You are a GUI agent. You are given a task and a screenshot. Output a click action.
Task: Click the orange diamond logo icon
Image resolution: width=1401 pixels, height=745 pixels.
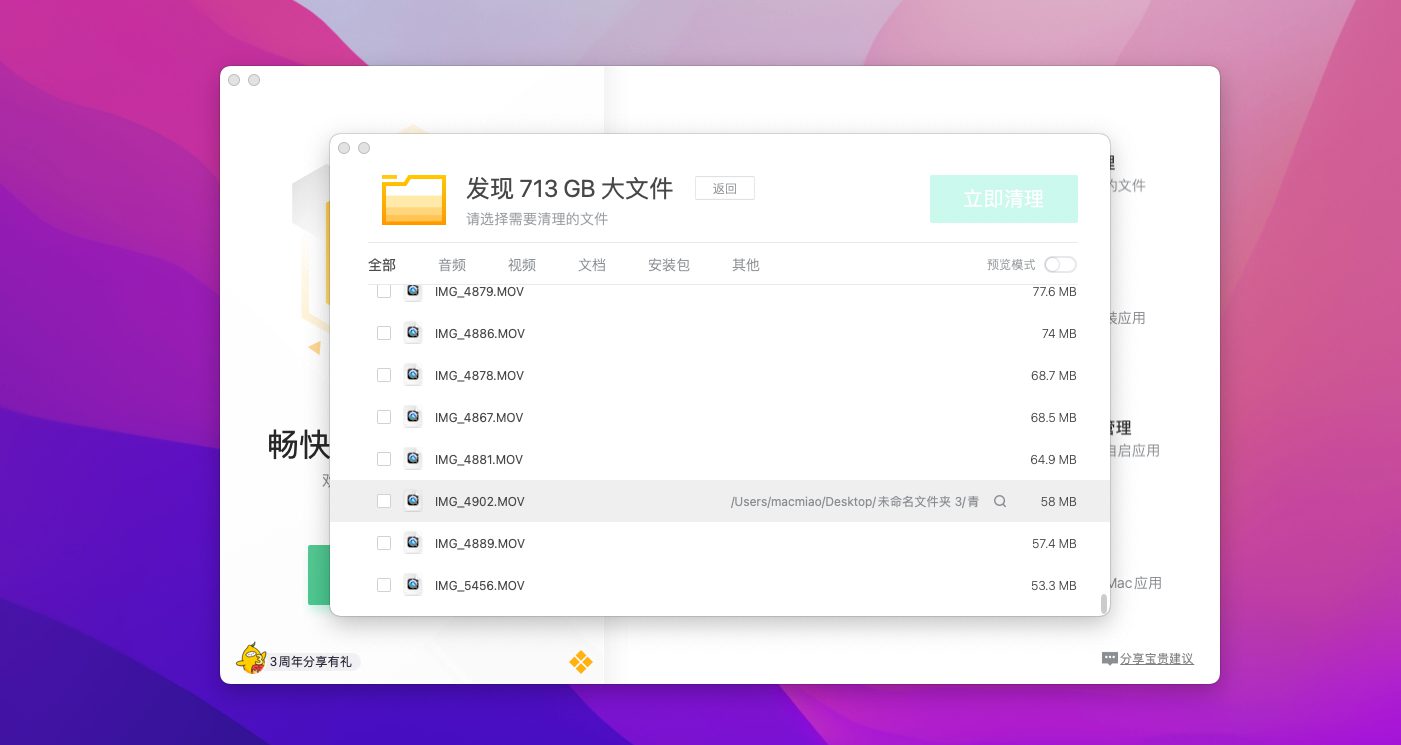click(580, 662)
